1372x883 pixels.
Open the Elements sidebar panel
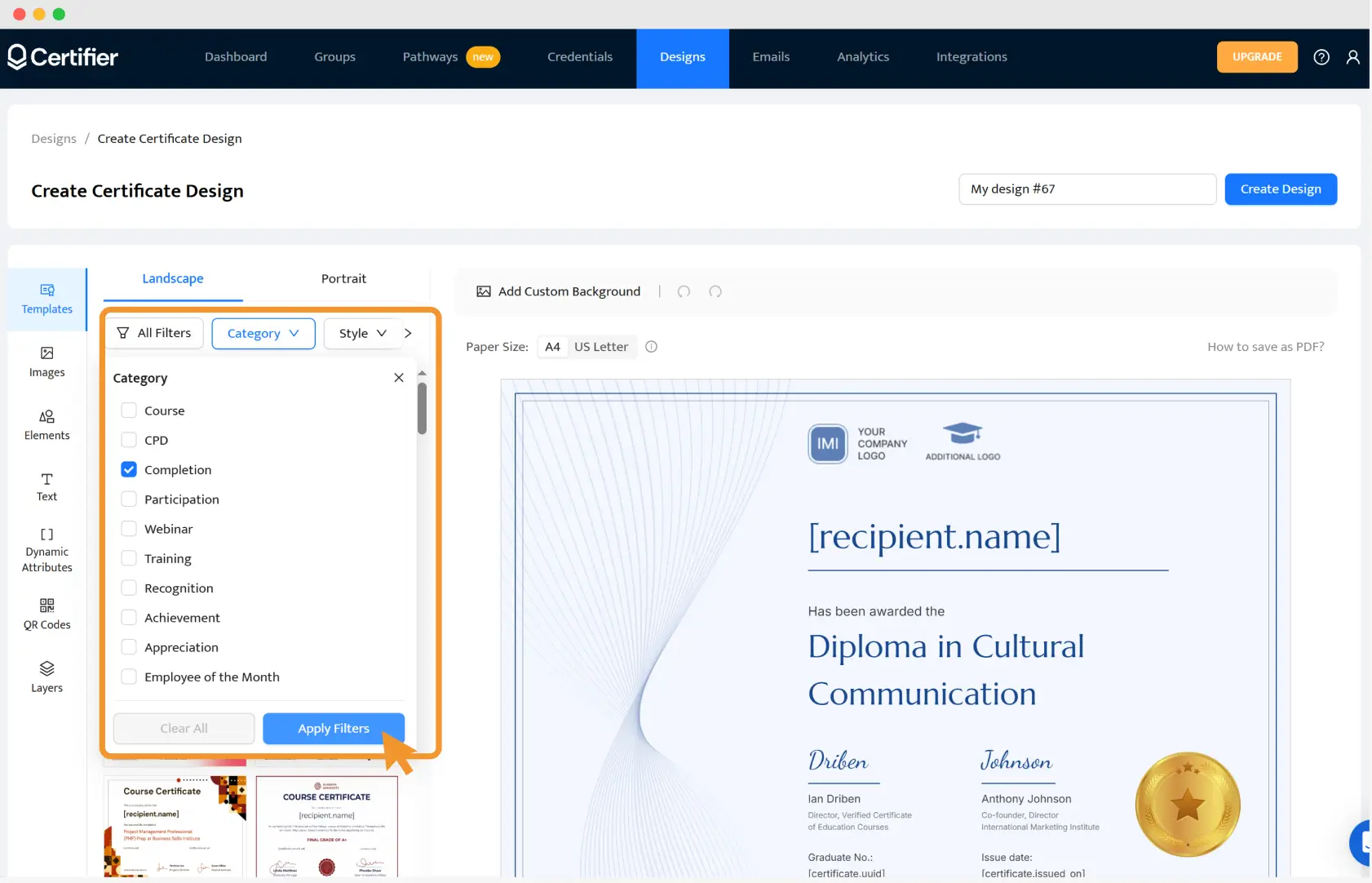tap(46, 425)
